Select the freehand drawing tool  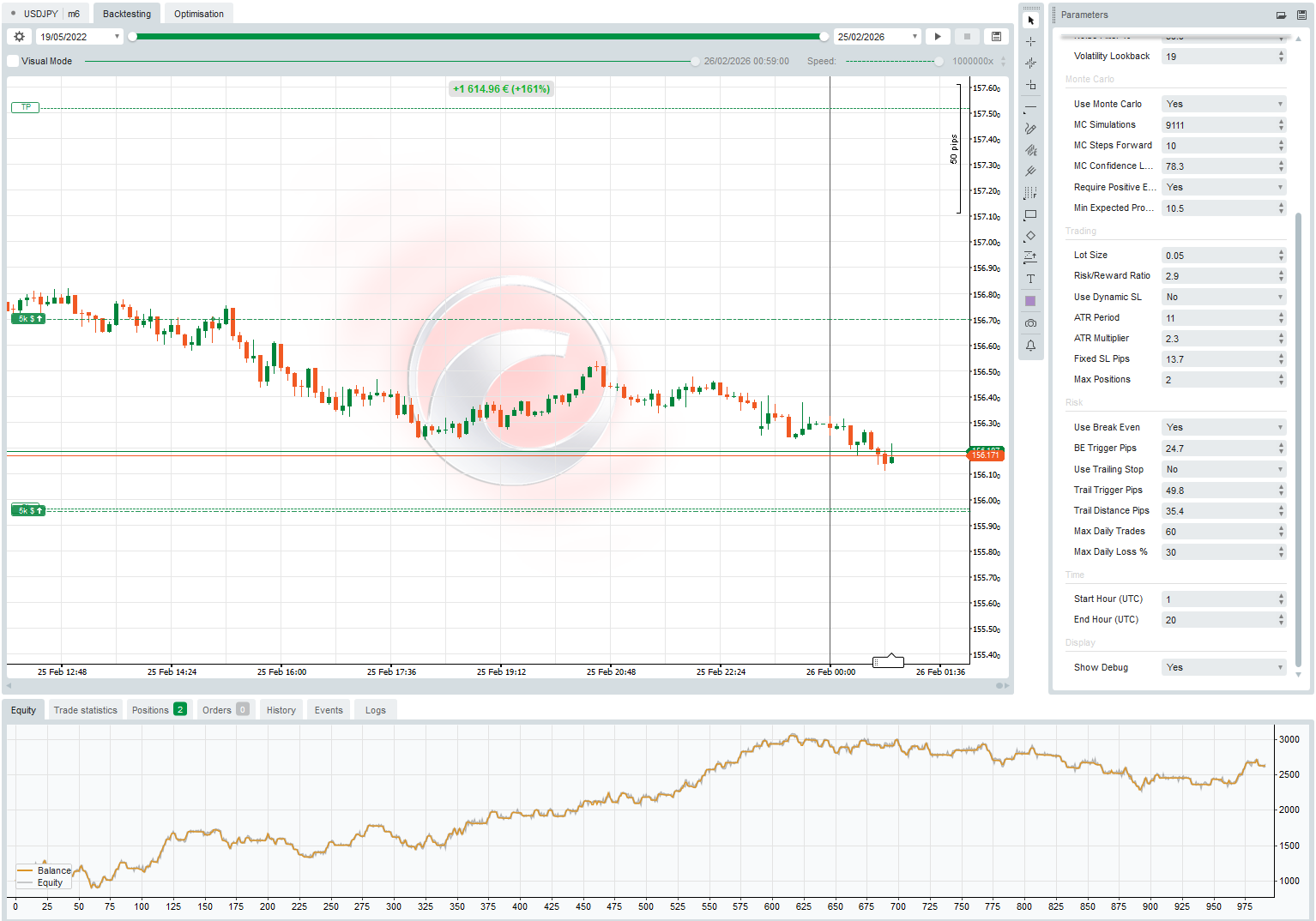pyautogui.click(x=1031, y=129)
